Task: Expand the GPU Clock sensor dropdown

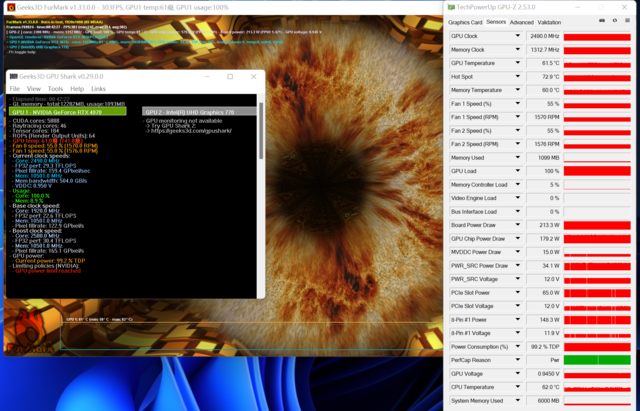Action: (x=517, y=35)
